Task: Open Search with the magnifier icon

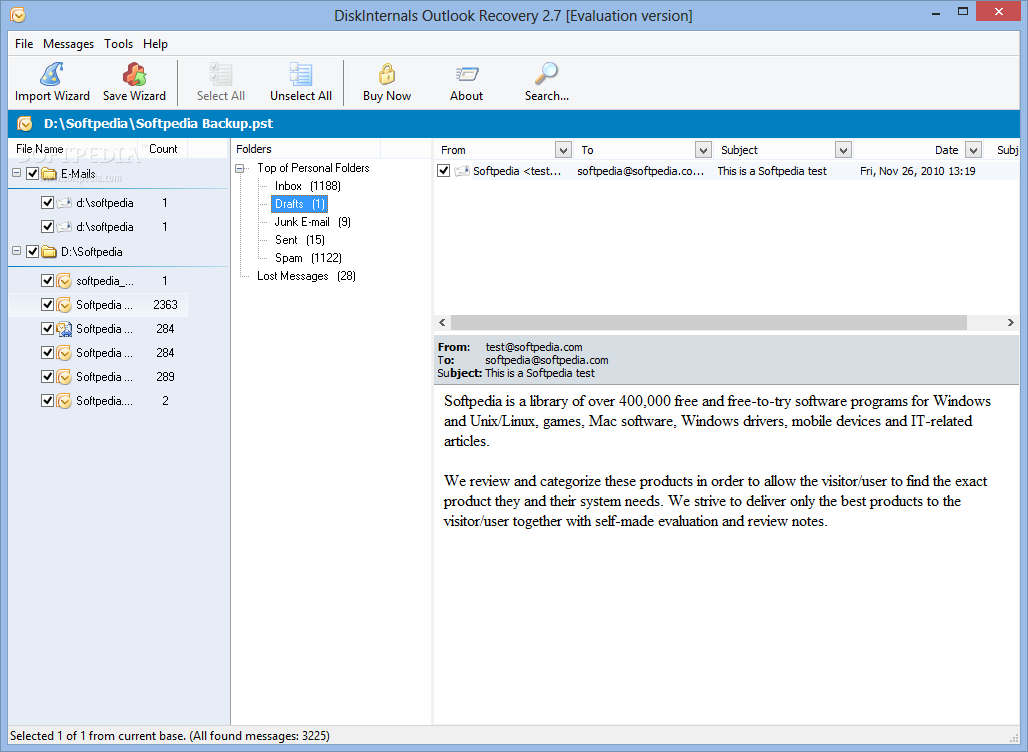Action: coord(546,73)
